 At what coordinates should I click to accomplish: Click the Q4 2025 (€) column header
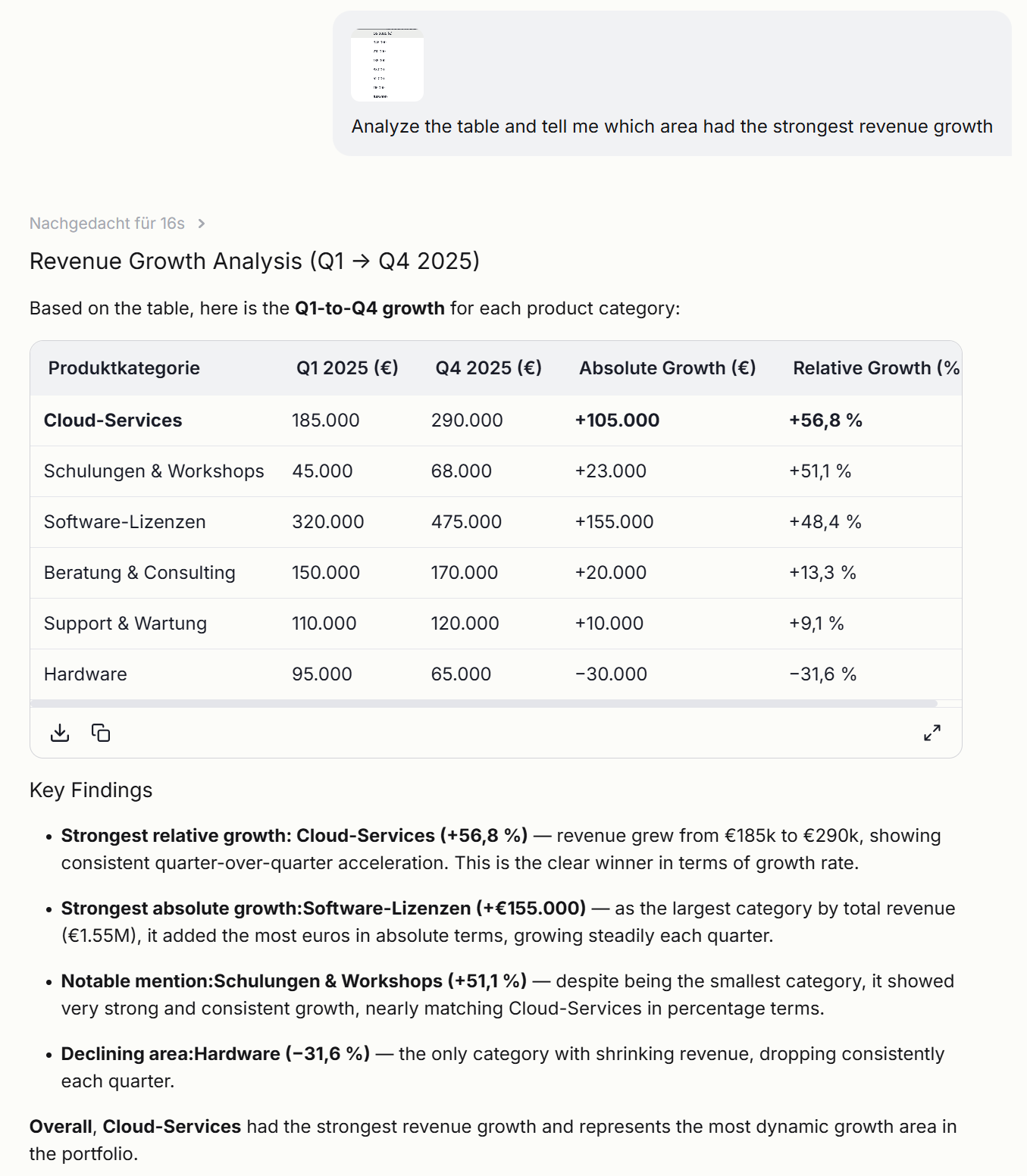488,368
